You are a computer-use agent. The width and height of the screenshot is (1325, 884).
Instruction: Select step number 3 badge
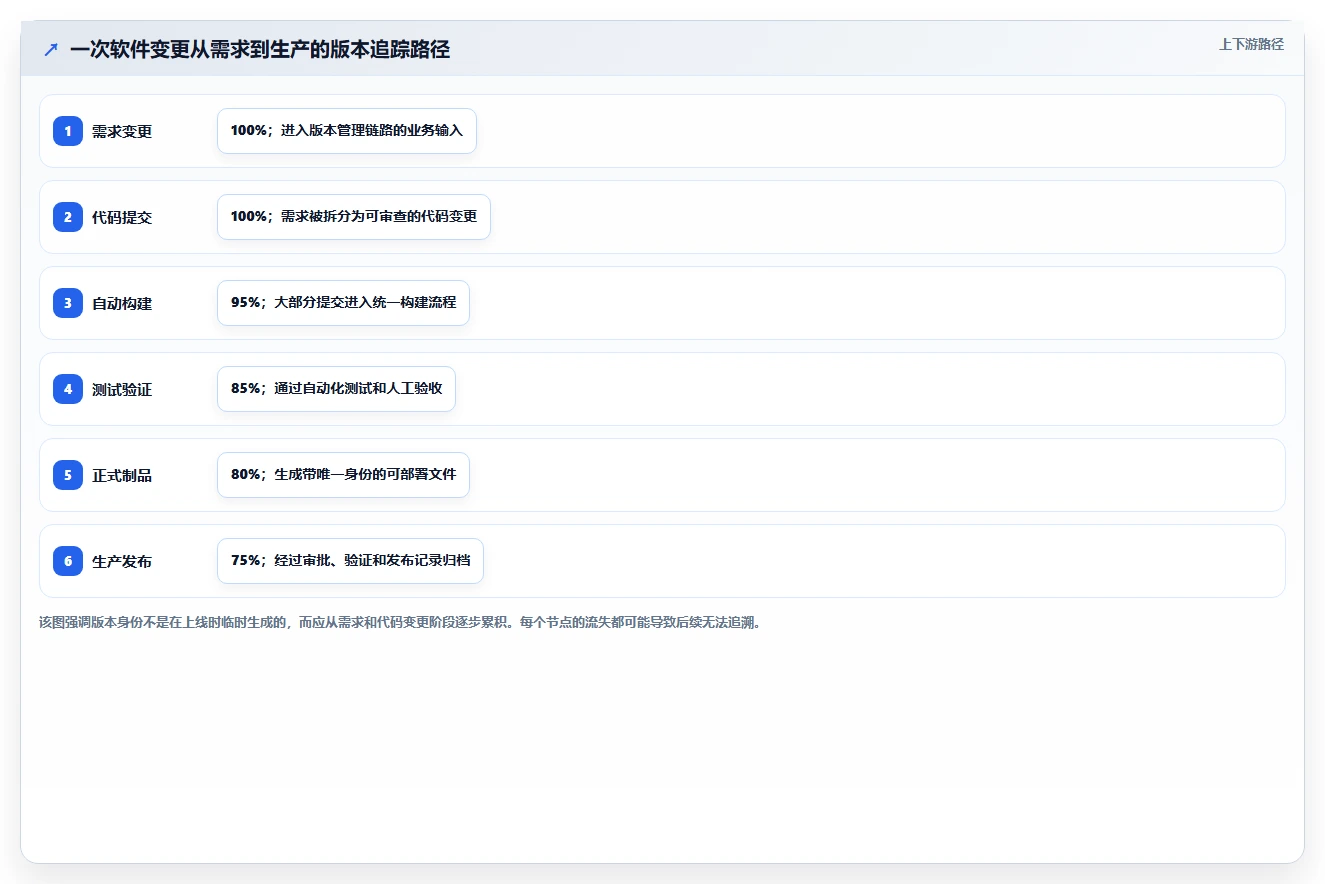pyautogui.click(x=68, y=303)
